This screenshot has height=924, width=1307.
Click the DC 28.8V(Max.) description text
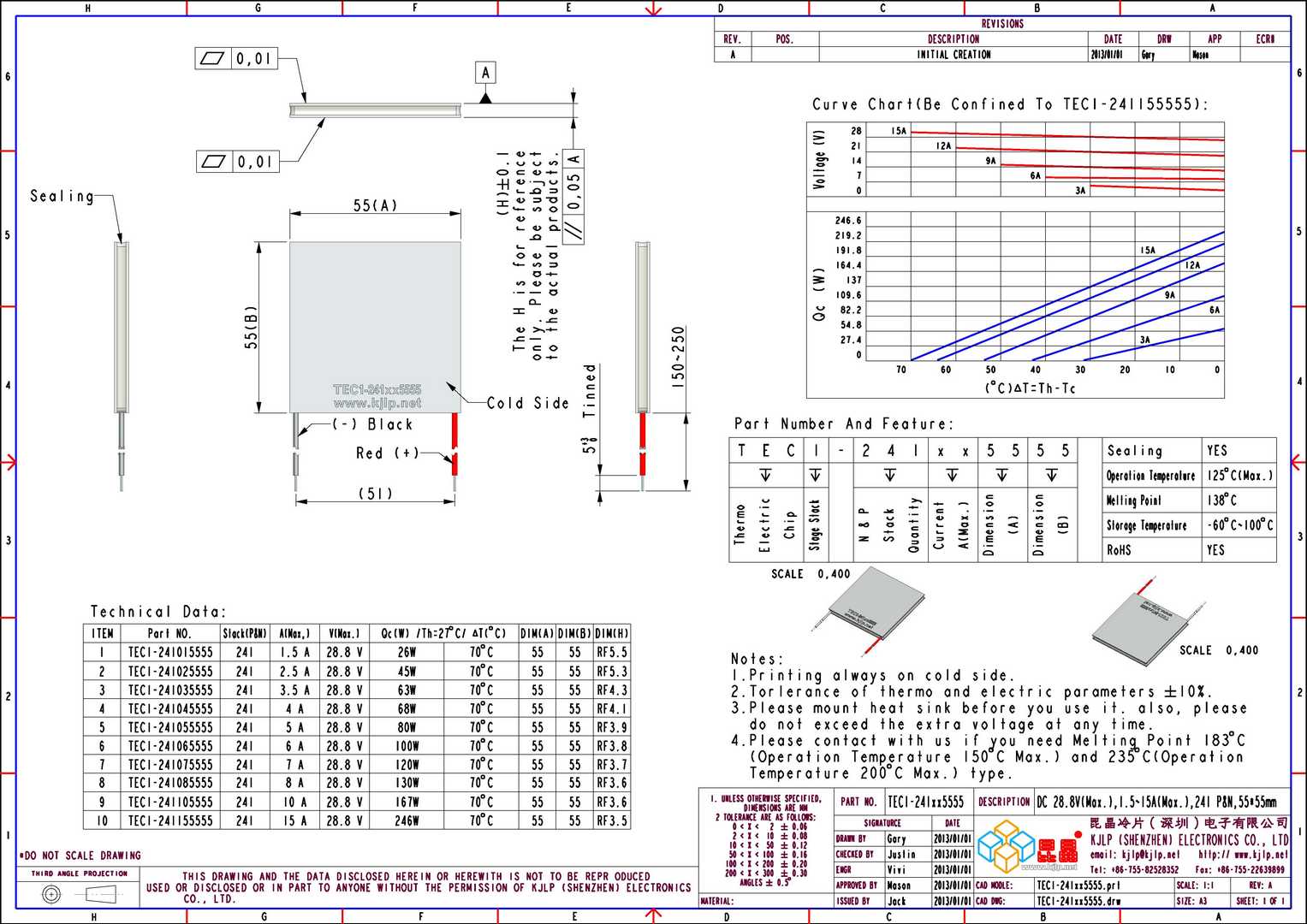(1156, 802)
